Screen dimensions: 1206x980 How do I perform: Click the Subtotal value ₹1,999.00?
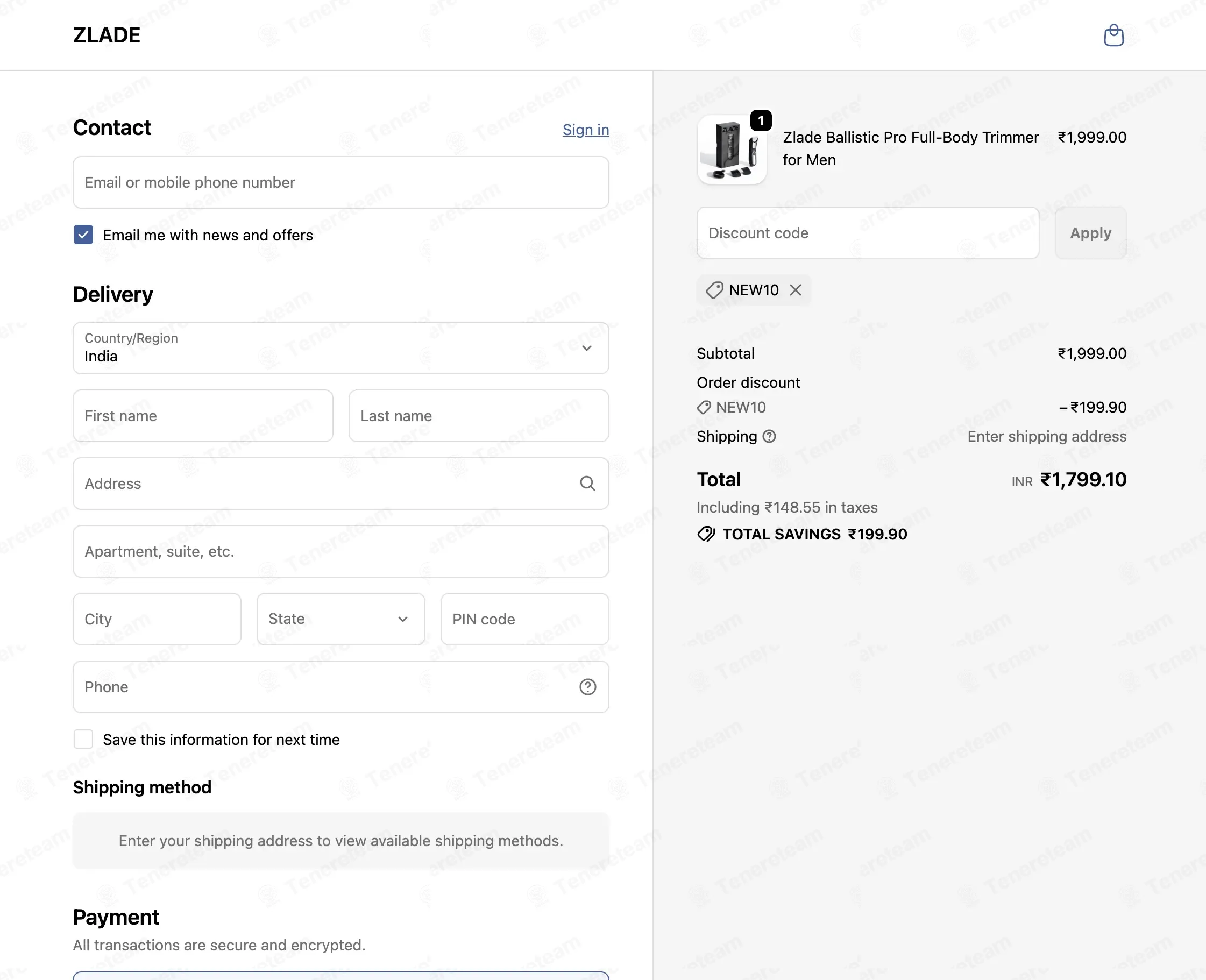click(x=1092, y=353)
